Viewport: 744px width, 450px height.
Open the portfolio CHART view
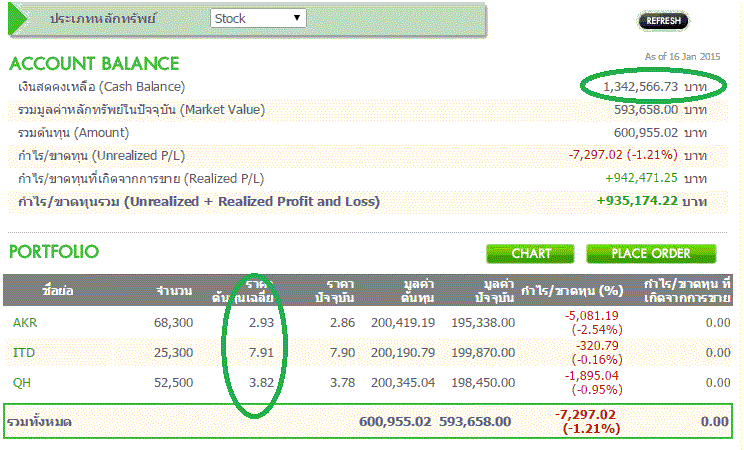point(531,253)
